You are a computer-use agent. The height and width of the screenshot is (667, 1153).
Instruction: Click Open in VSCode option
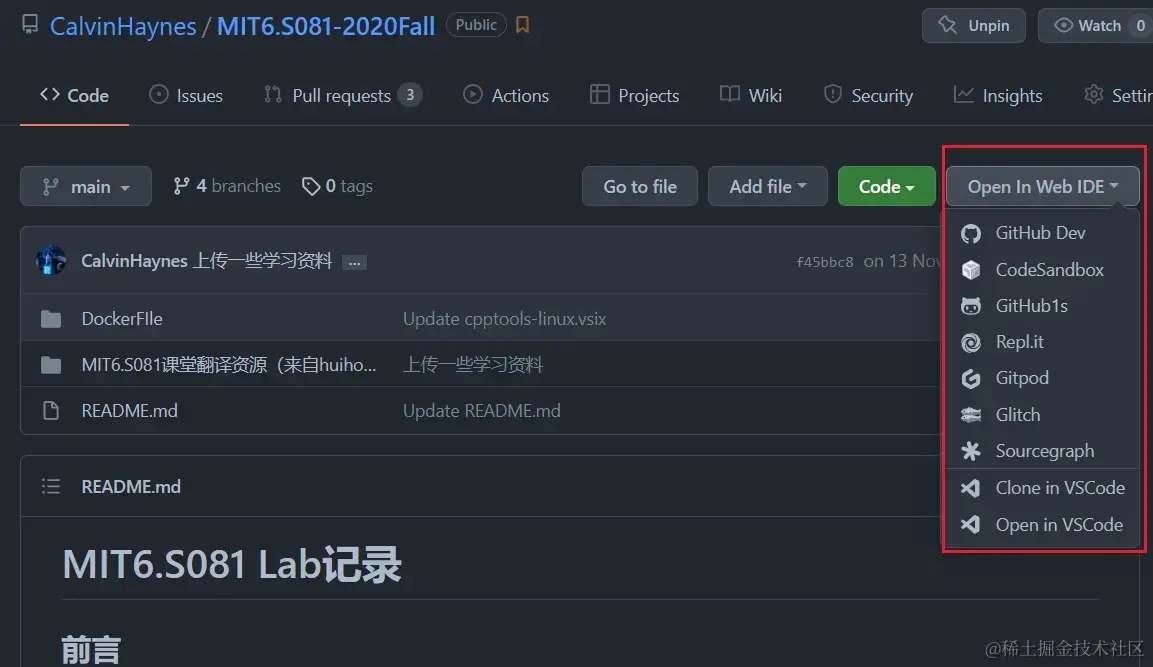pyautogui.click(x=1041, y=524)
